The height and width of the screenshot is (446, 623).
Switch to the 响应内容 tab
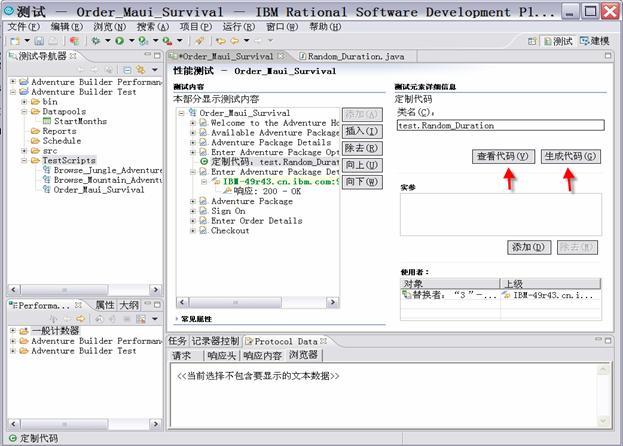[262, 354]
